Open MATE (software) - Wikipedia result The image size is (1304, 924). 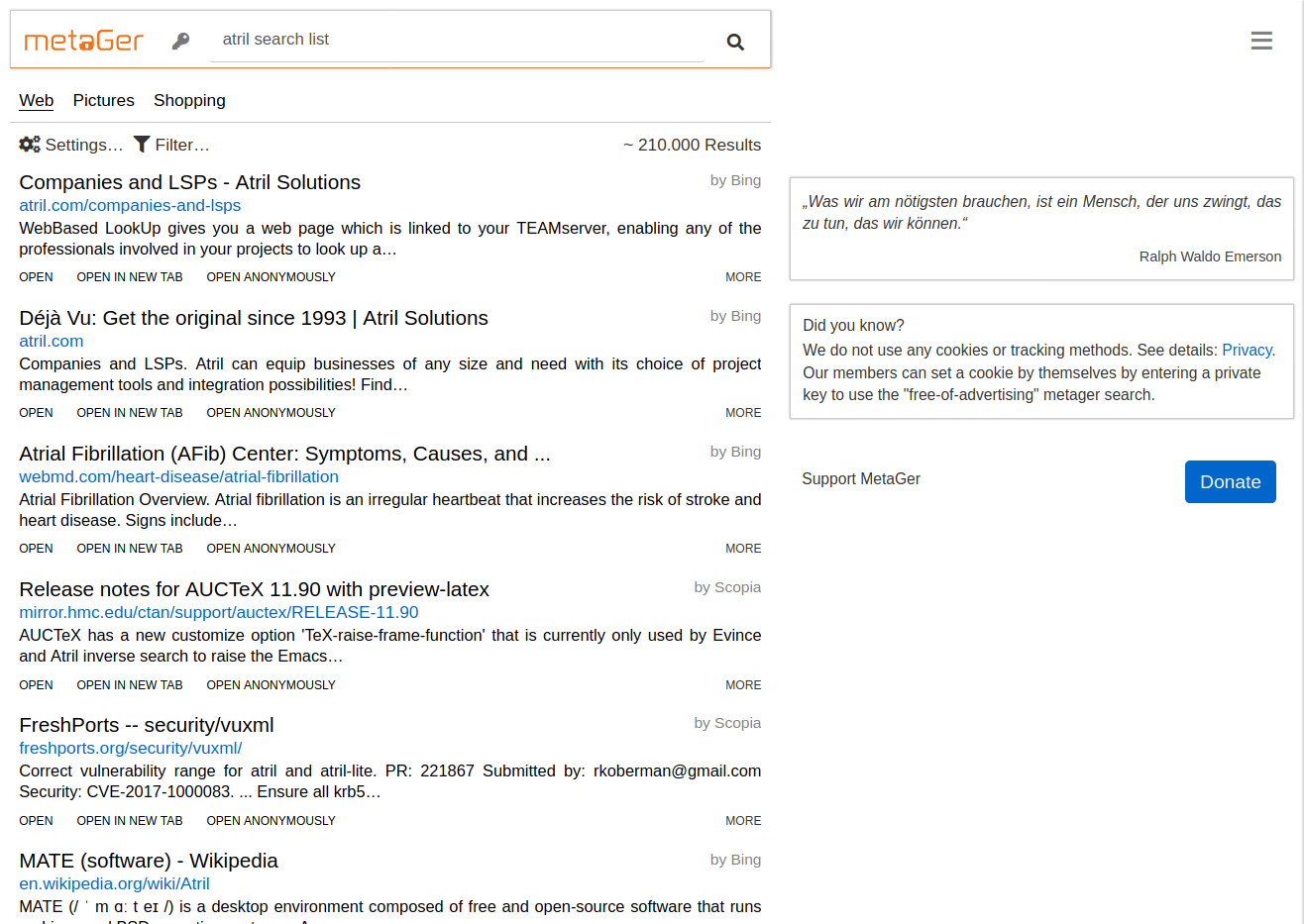[149, 861]
